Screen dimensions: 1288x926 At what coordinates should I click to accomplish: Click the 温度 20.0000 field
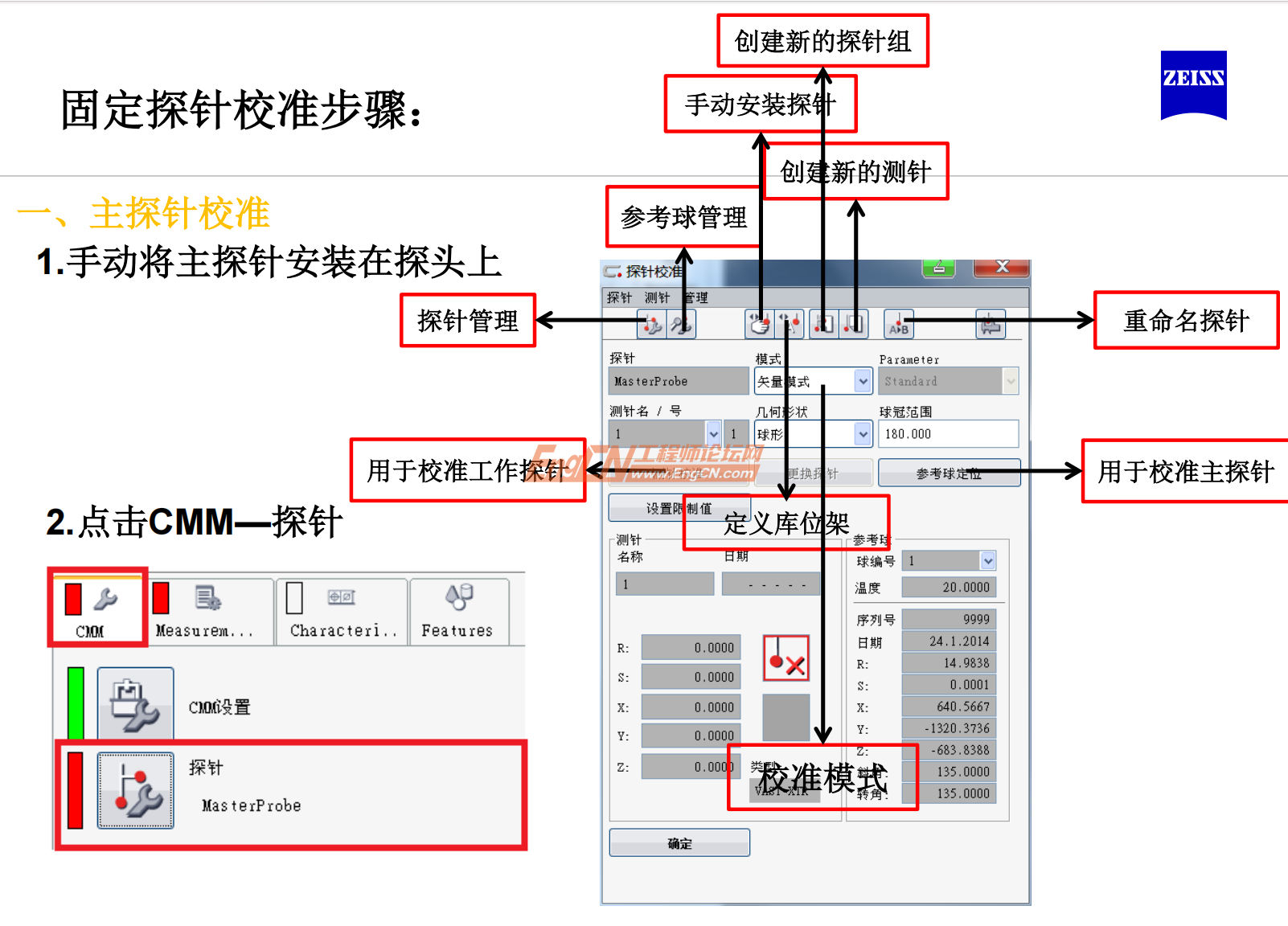tap(949, 587)
